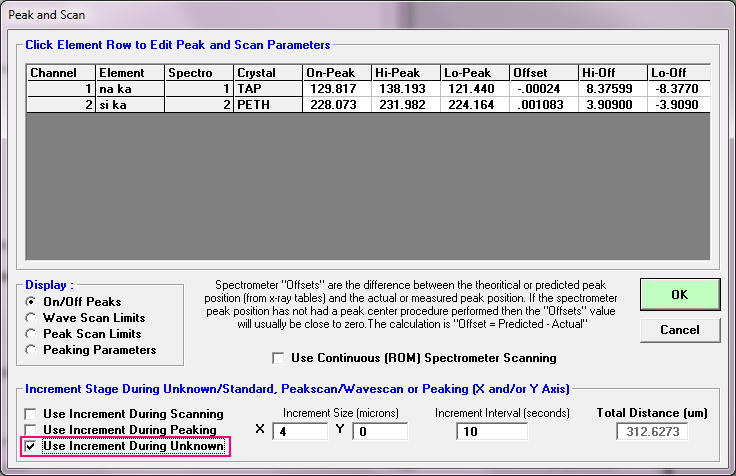Edit the Increment Interval seconds field
This screenshot has width=736, height=476.
pos(495,431)
